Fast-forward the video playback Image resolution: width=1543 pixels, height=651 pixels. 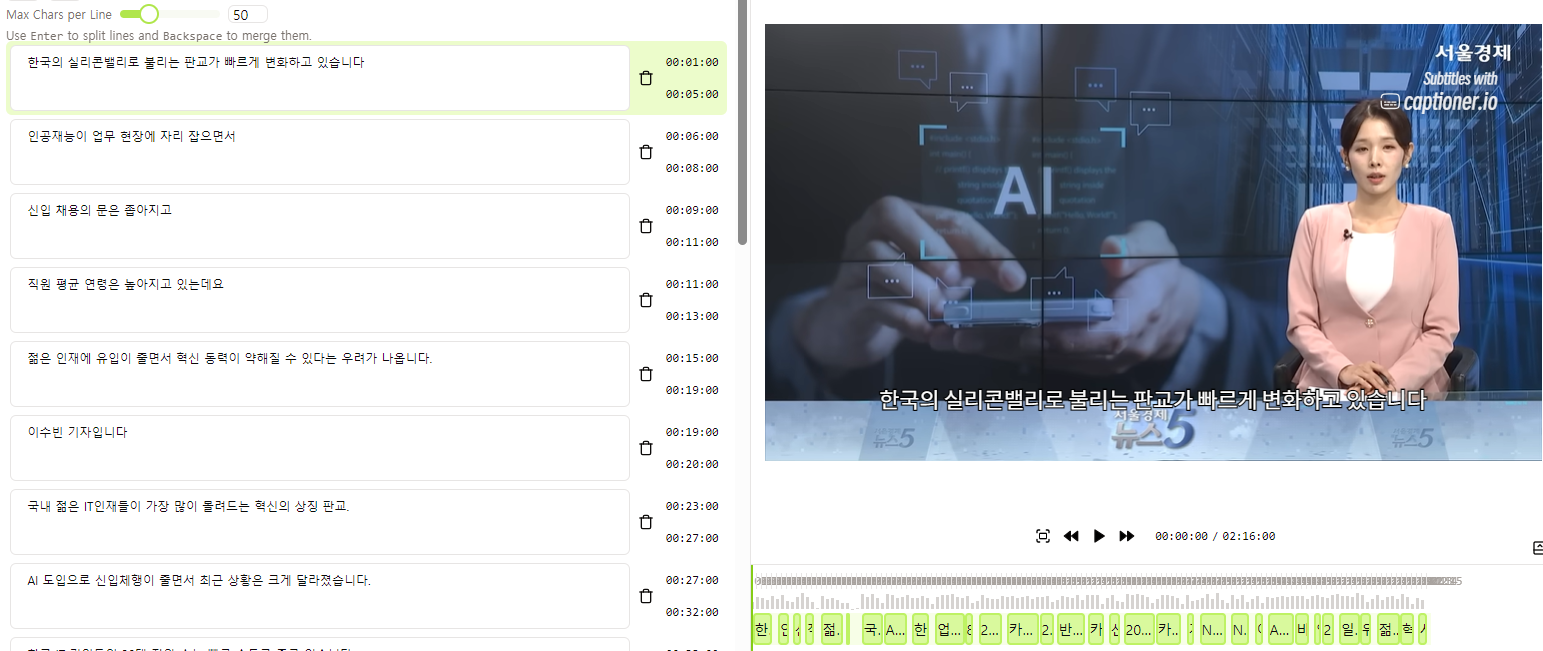[x=1127, y=536]
